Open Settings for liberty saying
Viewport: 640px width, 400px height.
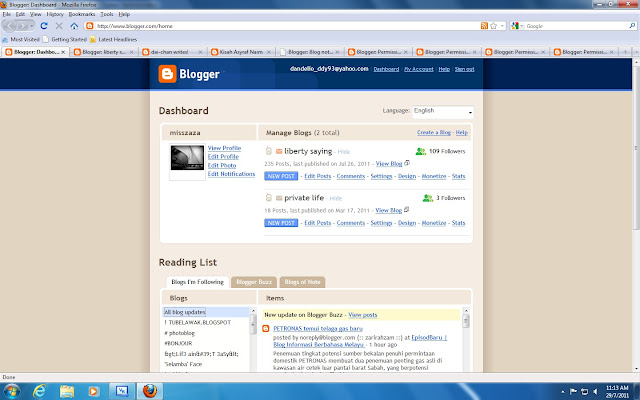381,176
